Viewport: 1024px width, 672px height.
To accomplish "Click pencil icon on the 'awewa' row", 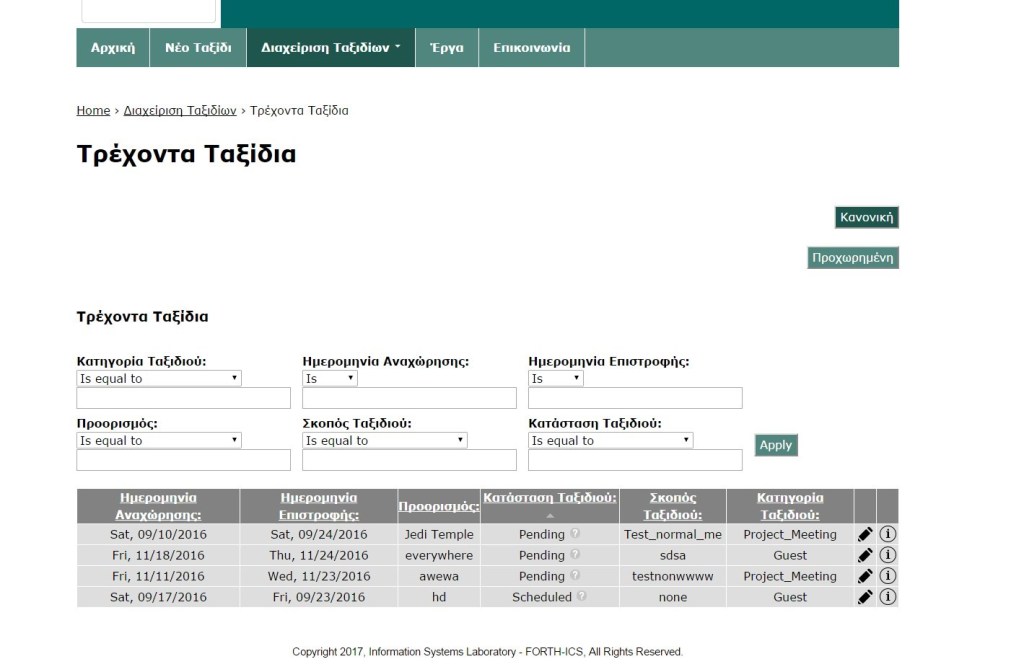I will 865,576.
